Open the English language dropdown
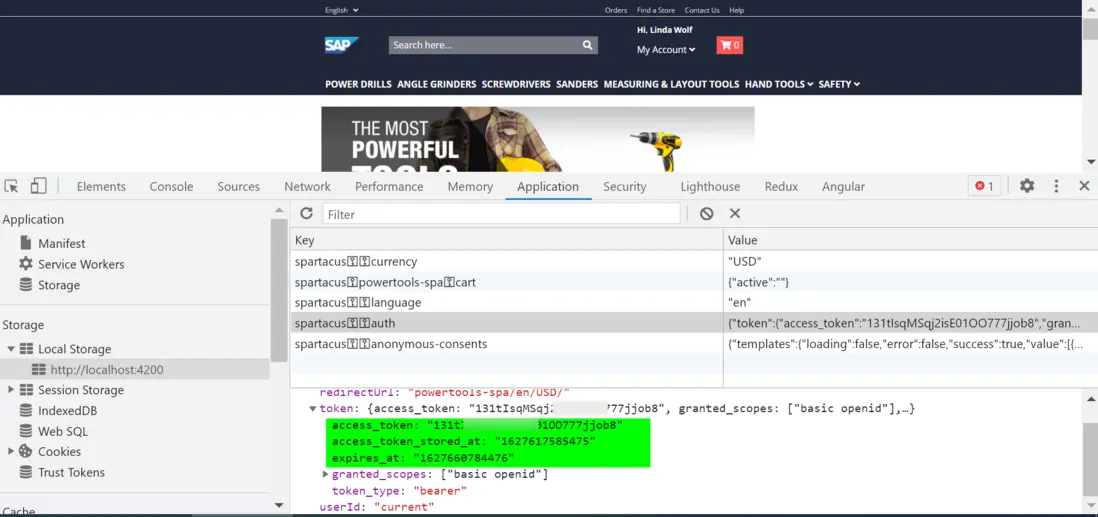 (x=342, y=11)
